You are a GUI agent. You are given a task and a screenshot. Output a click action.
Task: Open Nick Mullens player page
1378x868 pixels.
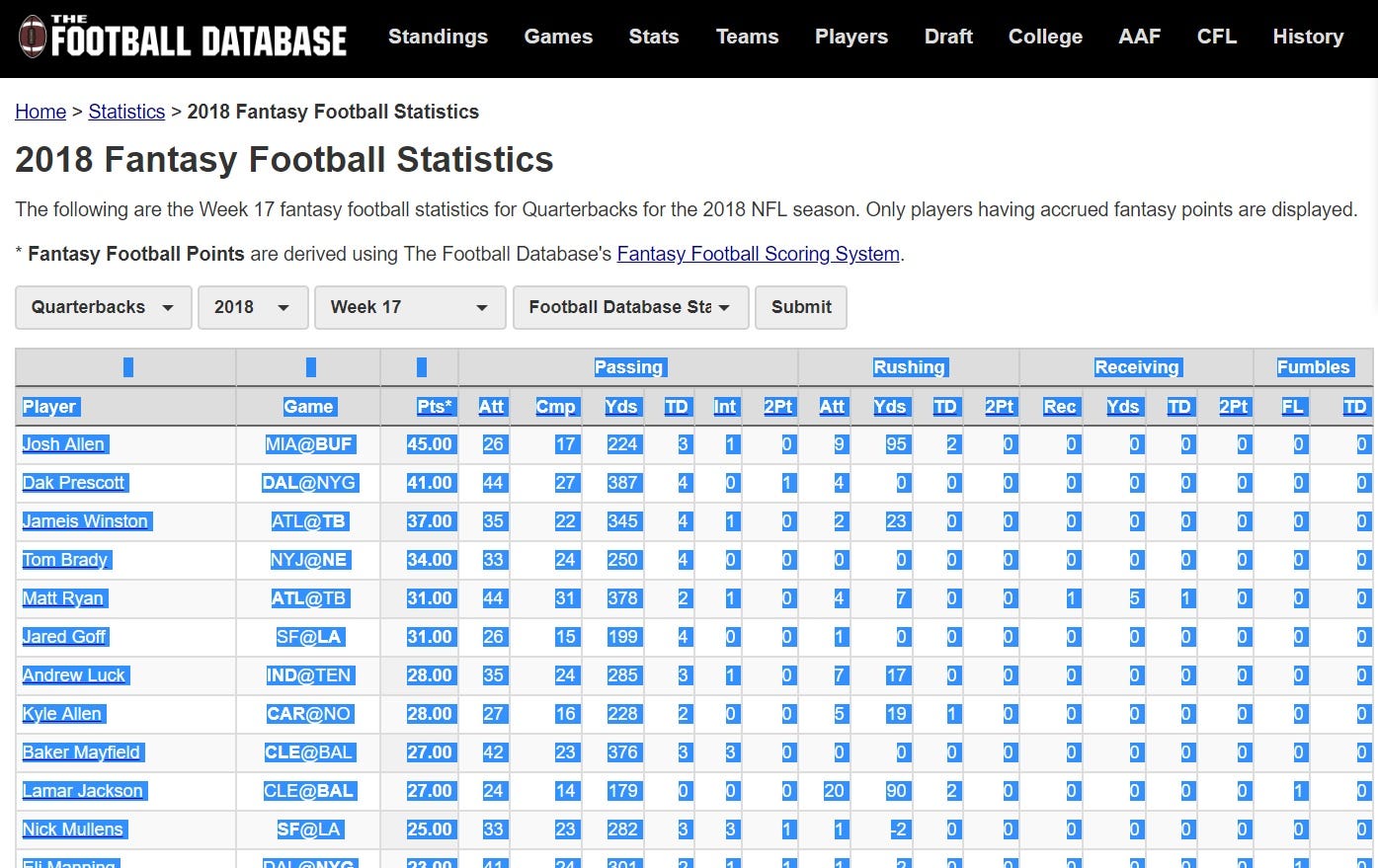(74, 829)
